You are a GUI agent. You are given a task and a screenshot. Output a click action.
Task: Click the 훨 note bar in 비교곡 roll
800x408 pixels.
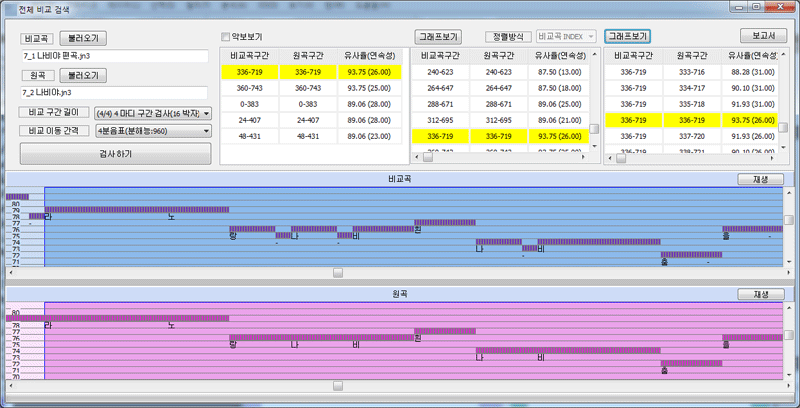445,222
